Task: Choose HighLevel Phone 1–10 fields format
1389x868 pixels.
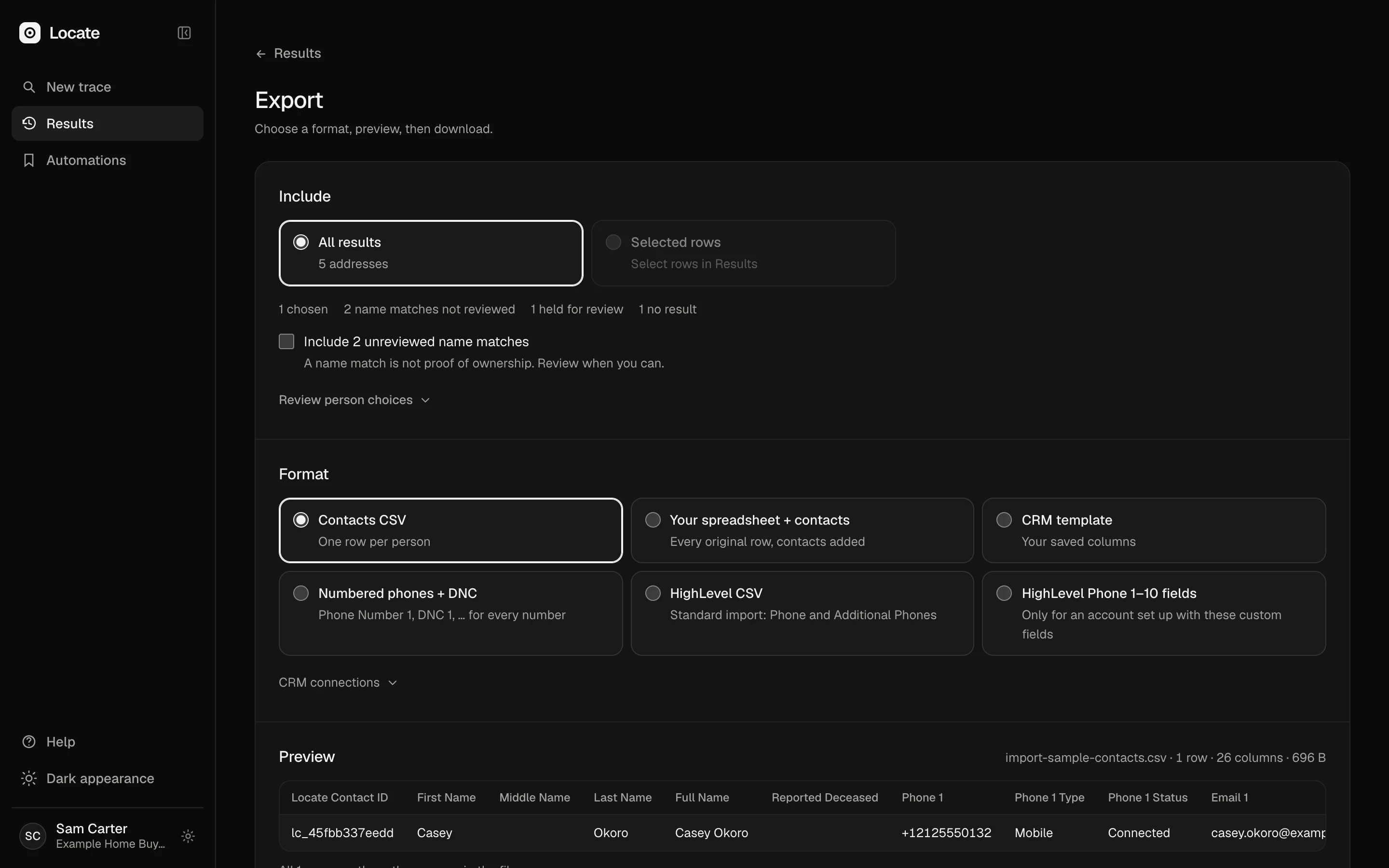Action: [x=1154, y=613]
